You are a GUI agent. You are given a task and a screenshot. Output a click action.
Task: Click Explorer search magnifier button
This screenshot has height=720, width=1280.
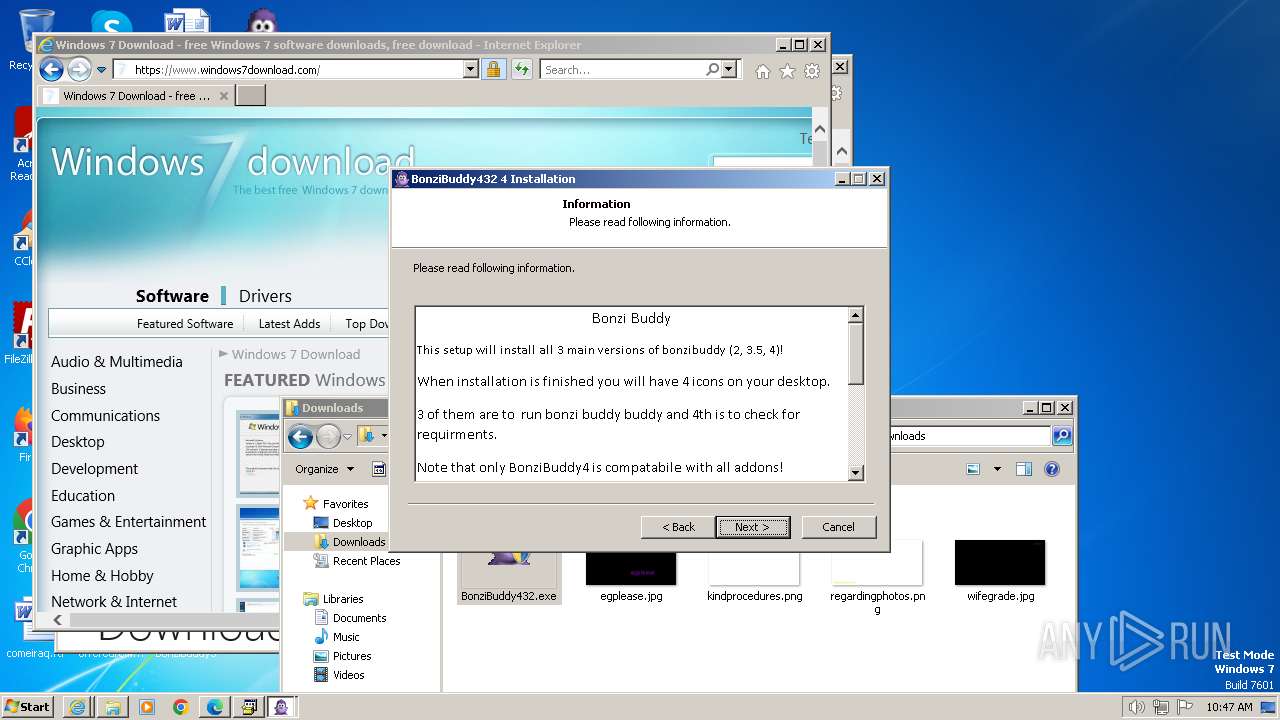(1062, 436)
